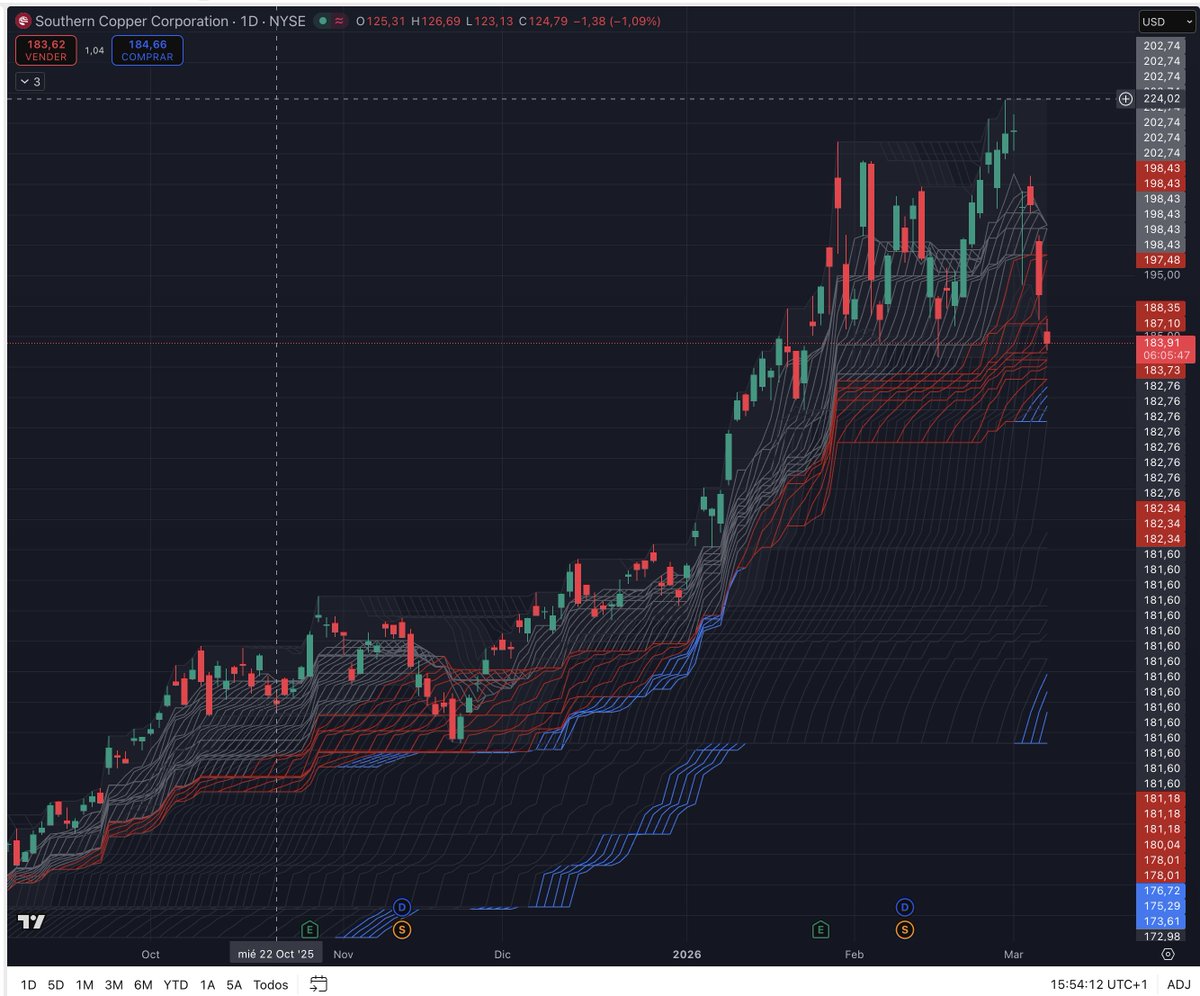Select the YTD range tab
This screenshot has height=996, width=1200.
[176, 985]
